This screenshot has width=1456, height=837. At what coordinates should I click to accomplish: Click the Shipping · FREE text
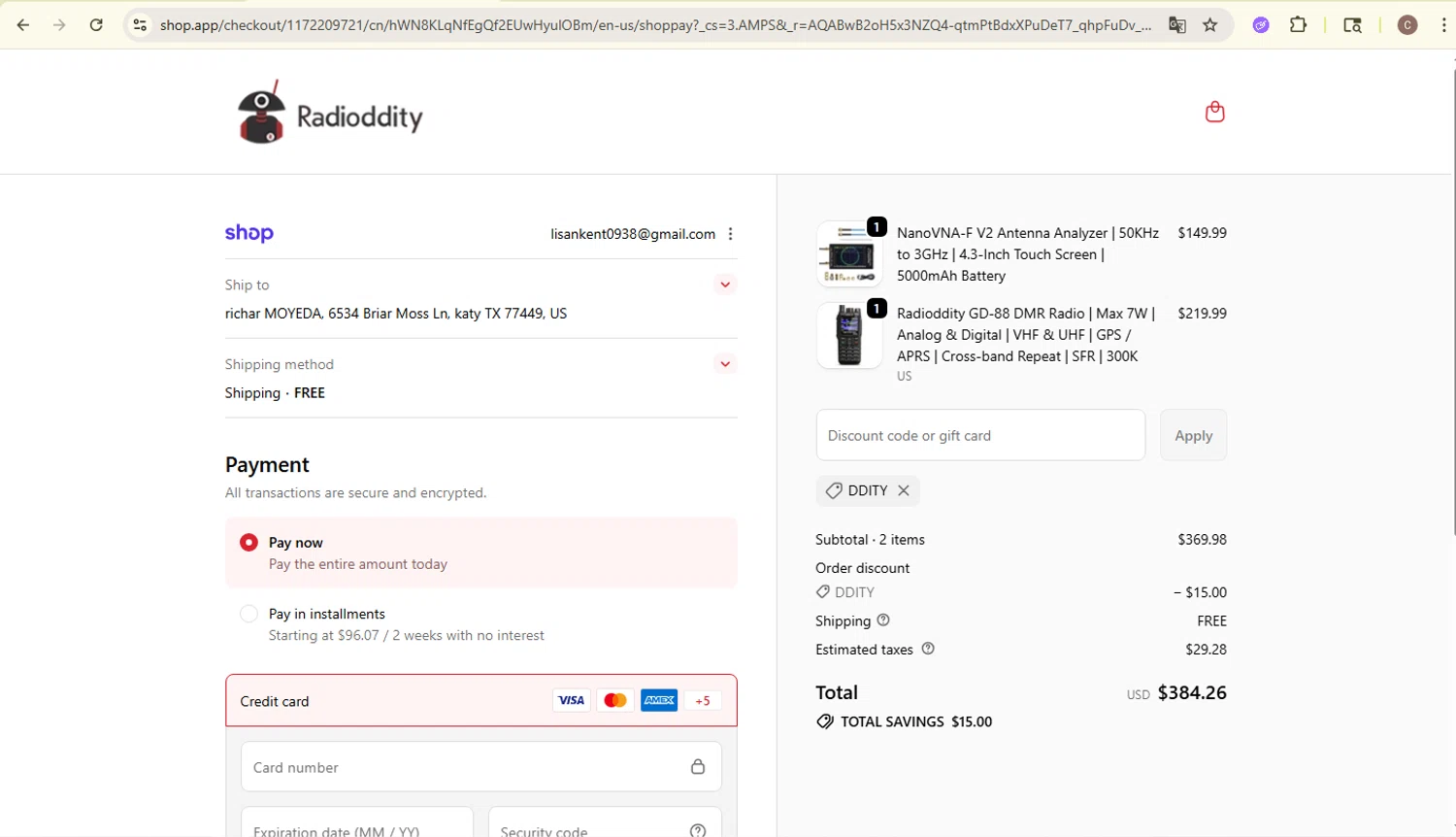point(275,393)
